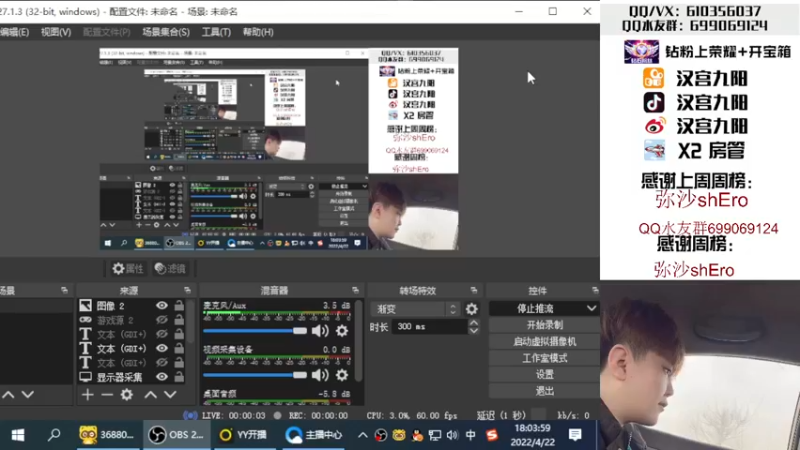Screen dimensions: 800x450
Task: Open the 编辑(E) menu
Action: (14, 32)
